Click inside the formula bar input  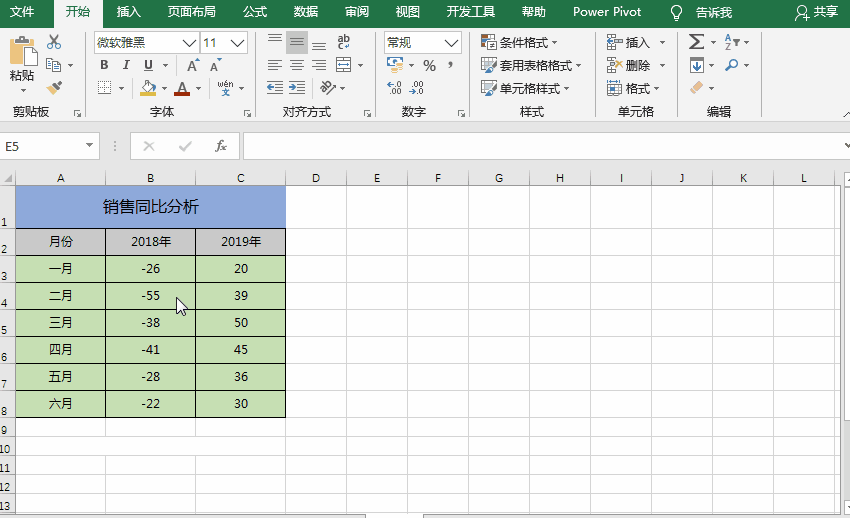(x=542, y=146)
